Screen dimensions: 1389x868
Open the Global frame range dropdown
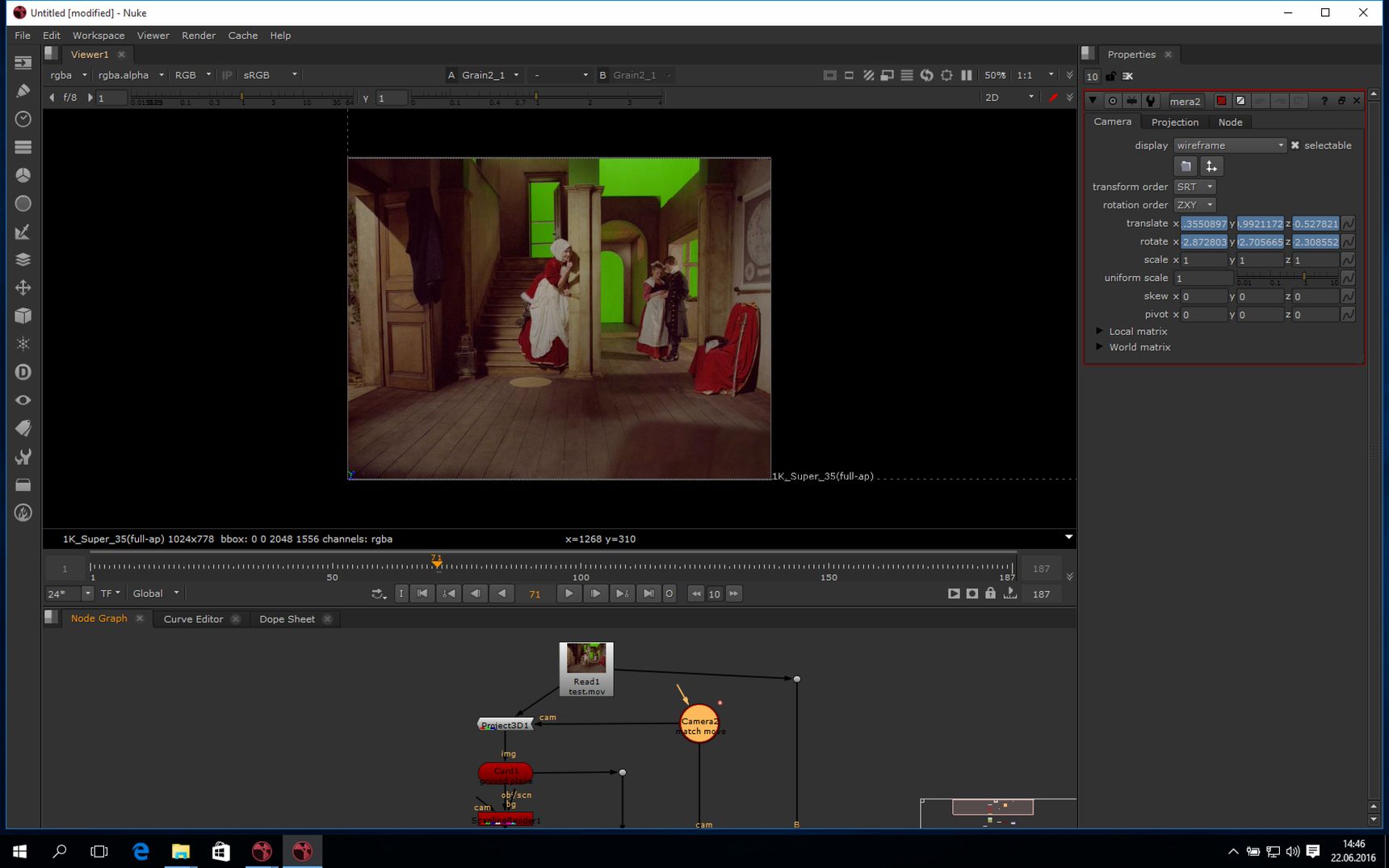tap(156, 593)
